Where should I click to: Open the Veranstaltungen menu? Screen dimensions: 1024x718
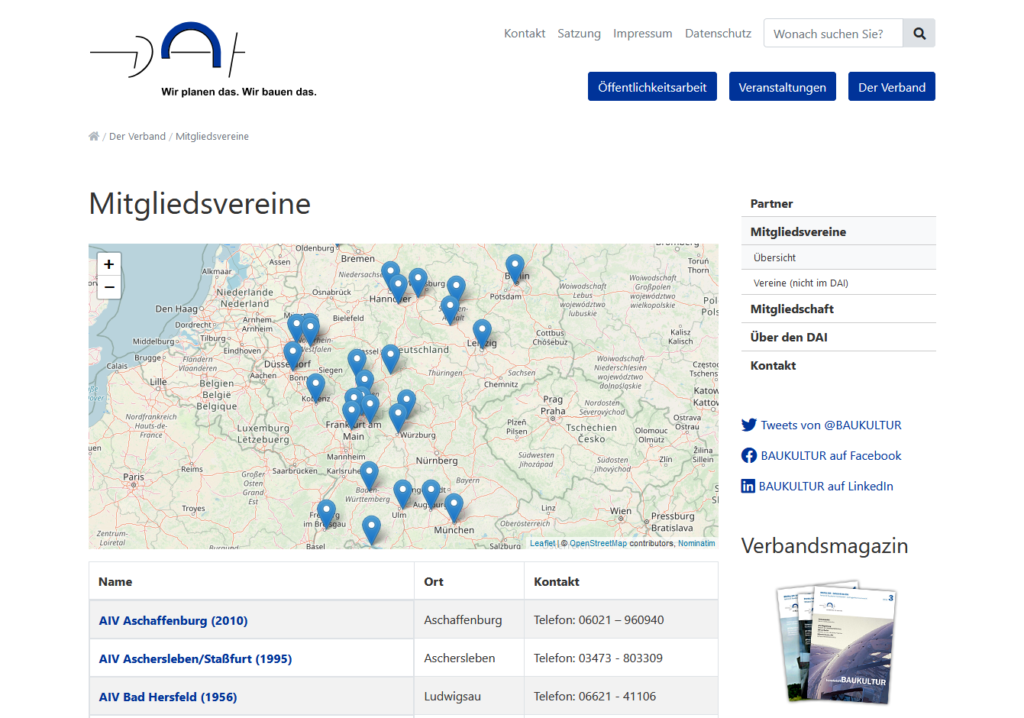coord(782,87)
